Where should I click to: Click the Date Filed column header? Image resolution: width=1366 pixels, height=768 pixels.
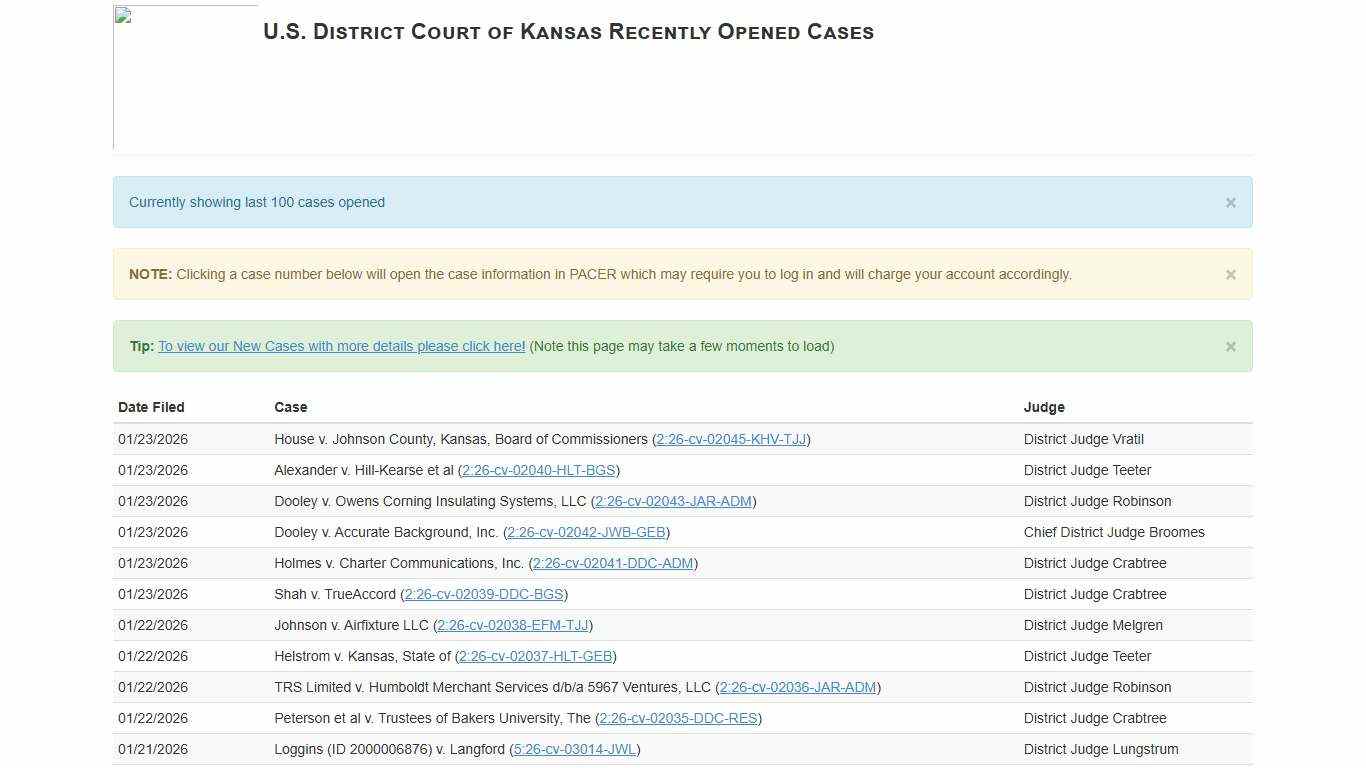(x=151, y=407)
